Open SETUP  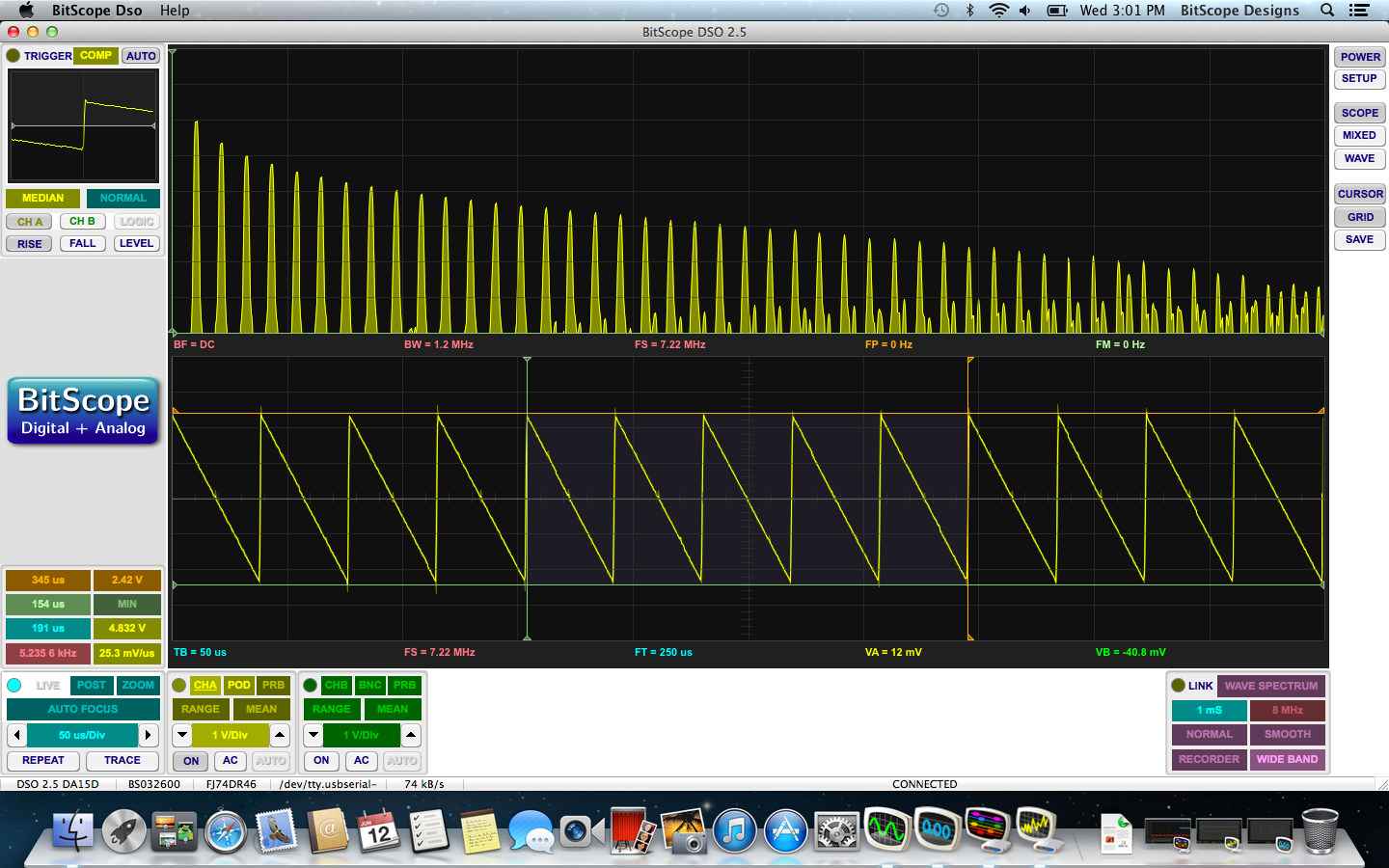pos(1360,79)
